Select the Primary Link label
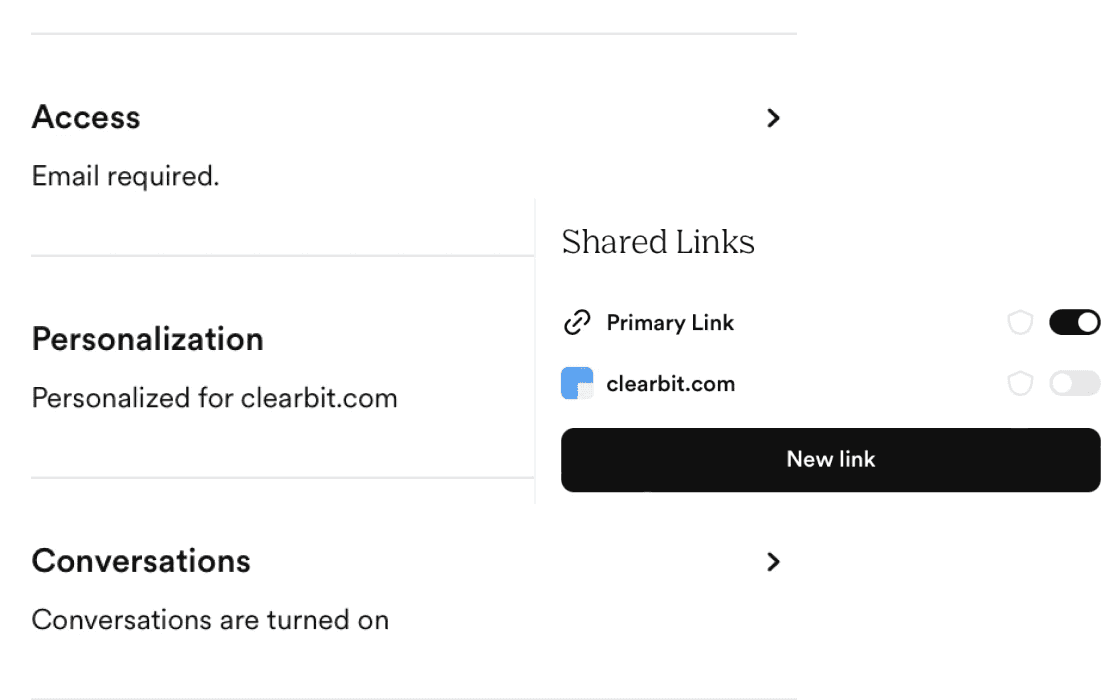 670,323
